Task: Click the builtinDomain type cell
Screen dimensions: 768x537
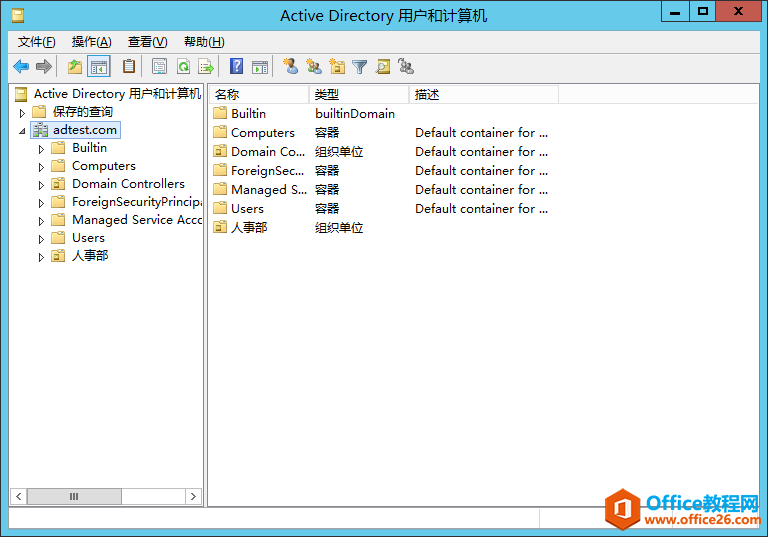Action: (x=355, y=114)
